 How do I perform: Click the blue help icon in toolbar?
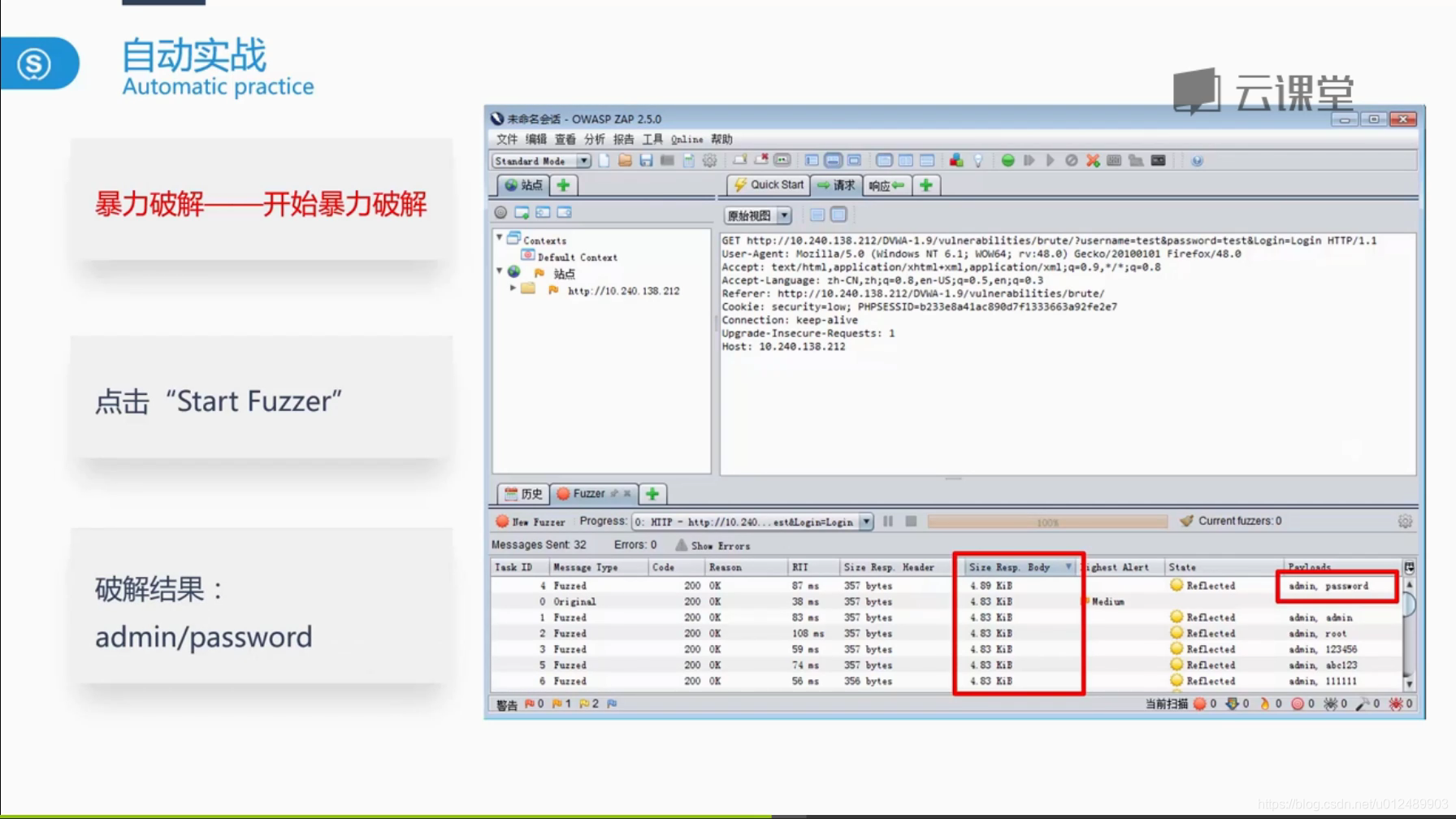coord(1197,161)
